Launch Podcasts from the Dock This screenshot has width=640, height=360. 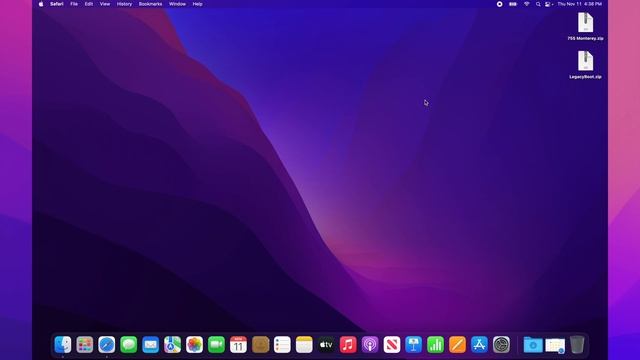point(370,345)
